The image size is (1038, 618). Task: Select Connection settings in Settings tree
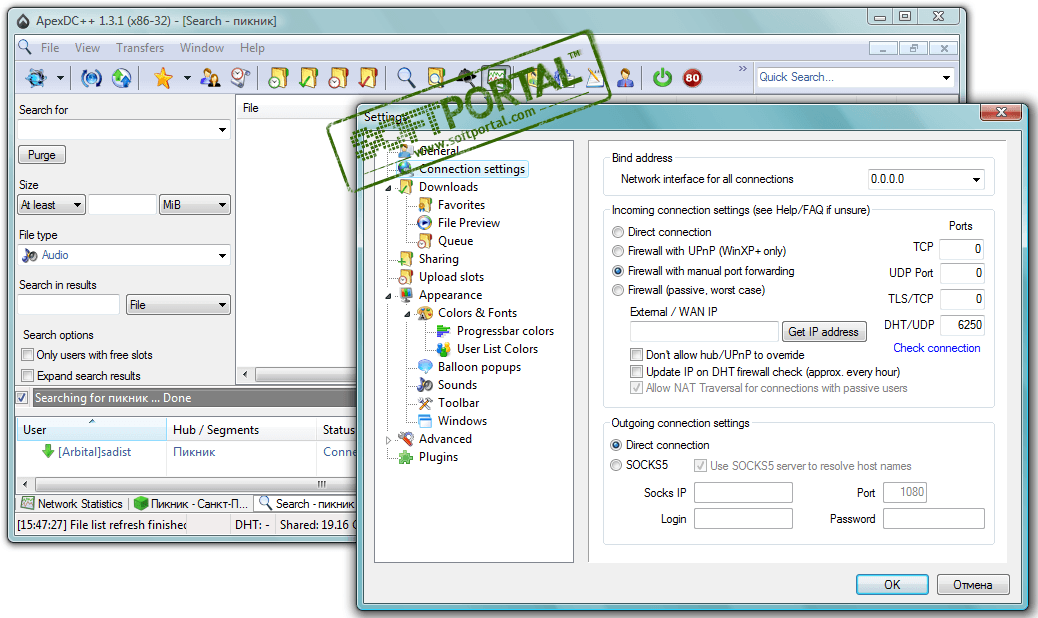coord(471,169)
